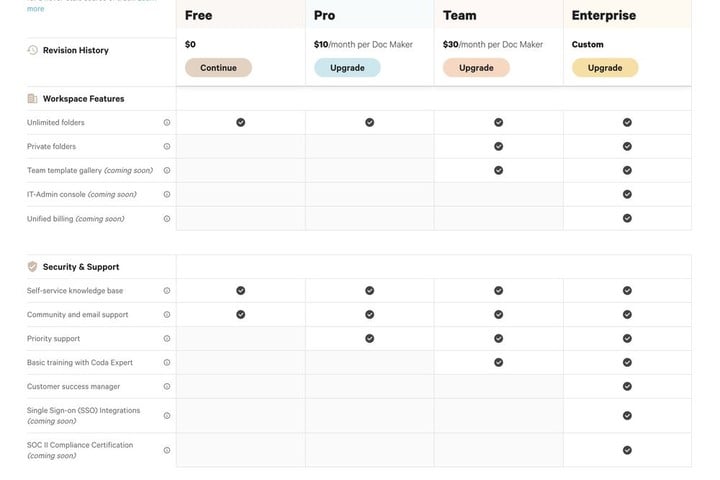
Task: Click the Security & Support shield icon
Action: 33,267
